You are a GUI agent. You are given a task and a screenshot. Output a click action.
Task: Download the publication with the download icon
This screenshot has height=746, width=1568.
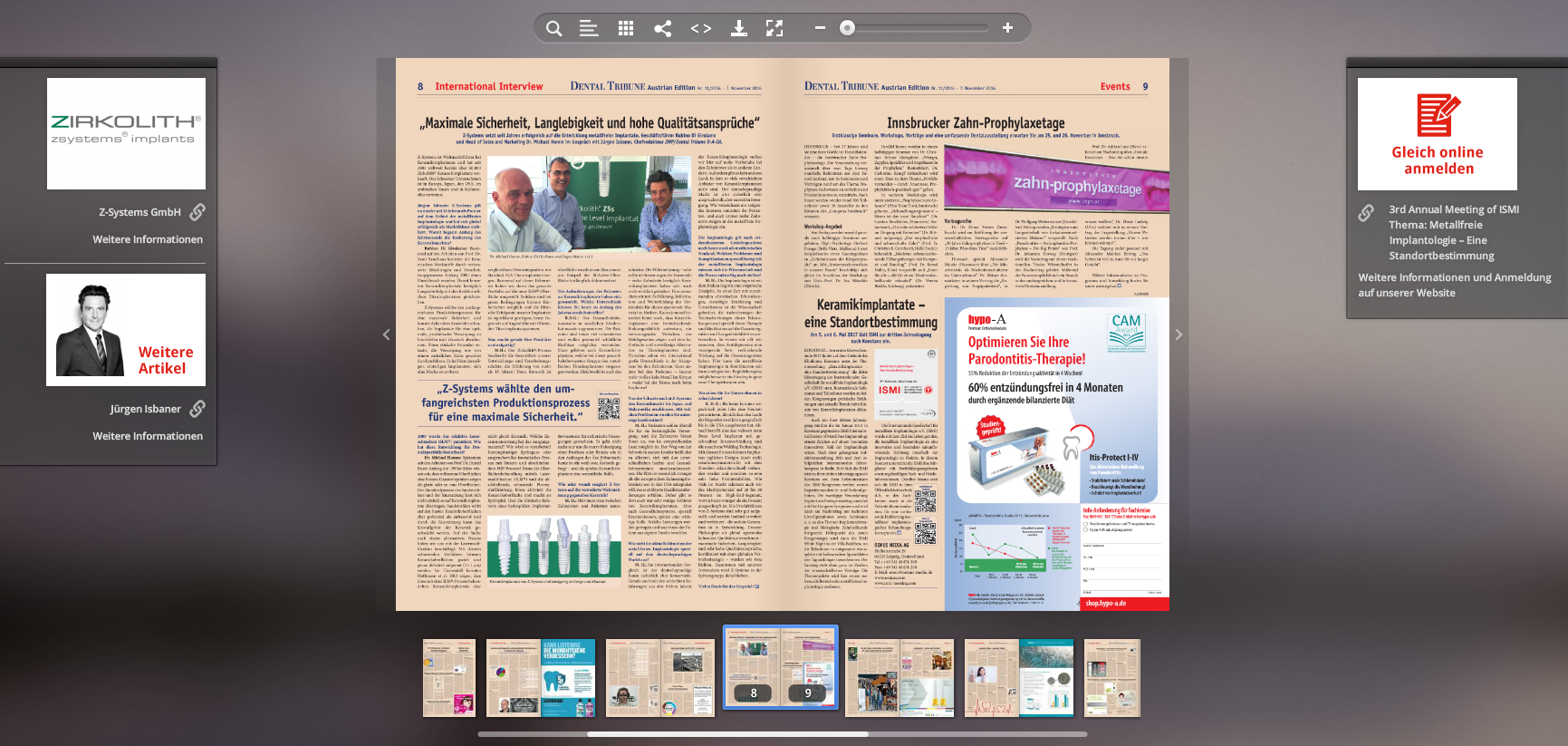739,28
